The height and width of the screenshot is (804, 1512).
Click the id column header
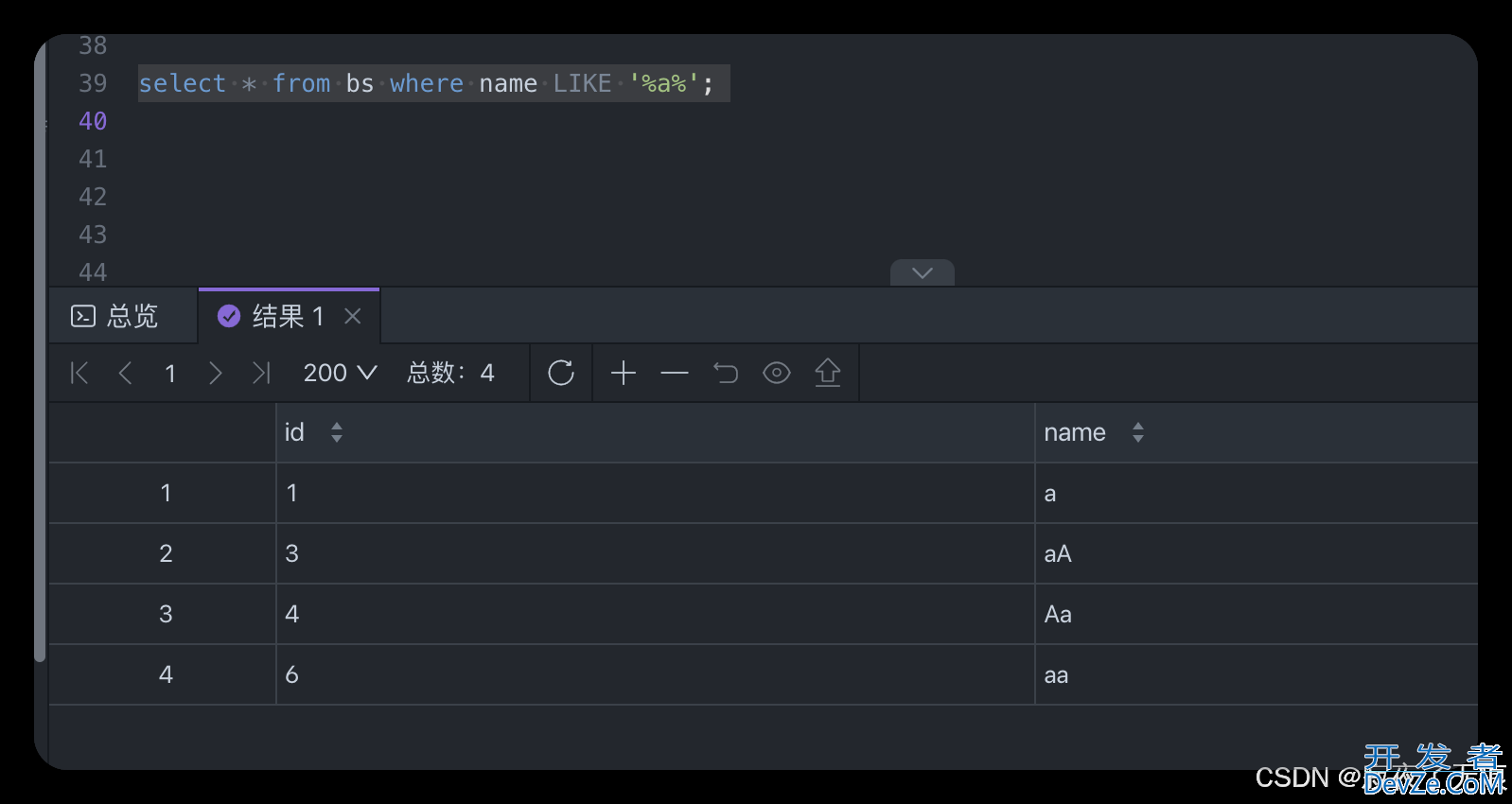click(x=655, y=432)
